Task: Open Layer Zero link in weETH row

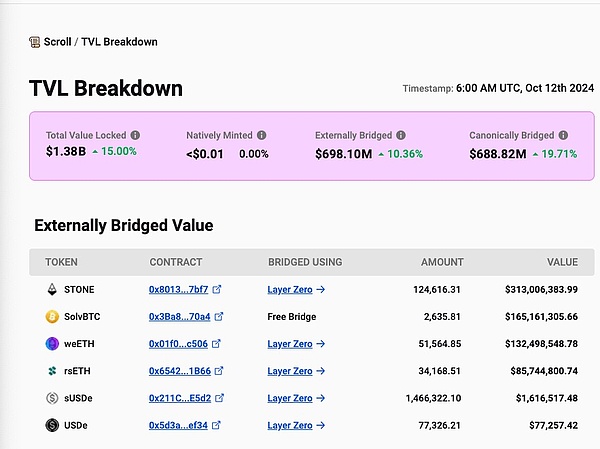Action: [x=290, y=344]
